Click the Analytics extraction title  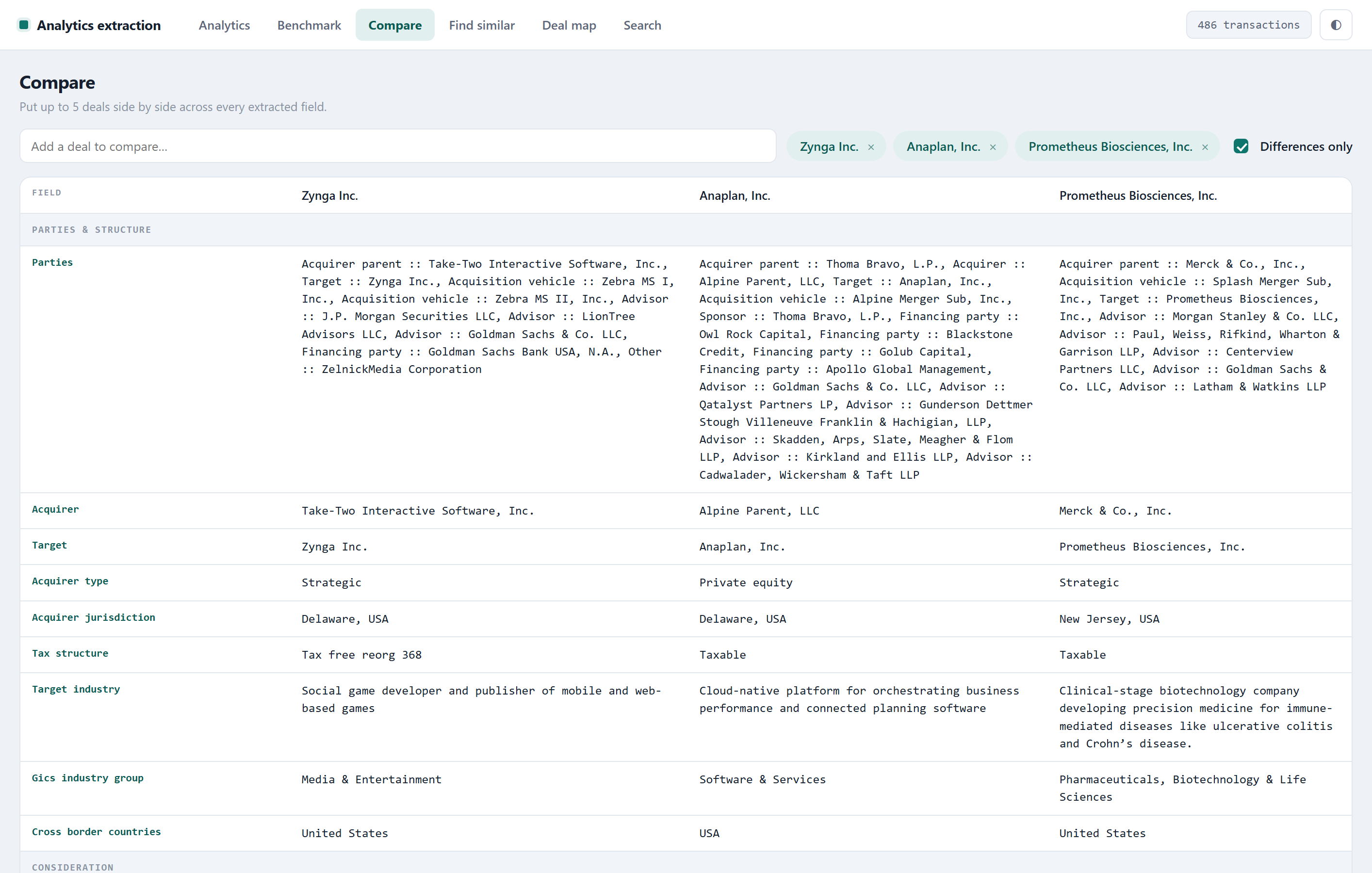click(98, 25)
